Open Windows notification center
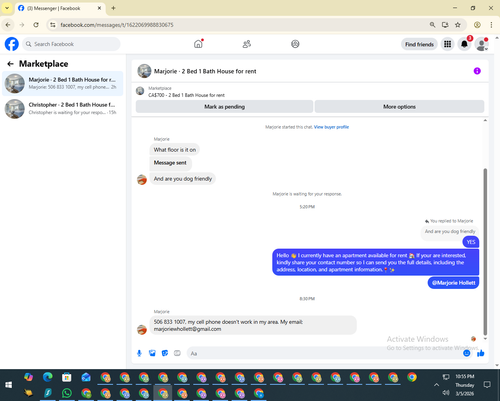The width and height of the screenshot is (500, 401). coord(487,385)
